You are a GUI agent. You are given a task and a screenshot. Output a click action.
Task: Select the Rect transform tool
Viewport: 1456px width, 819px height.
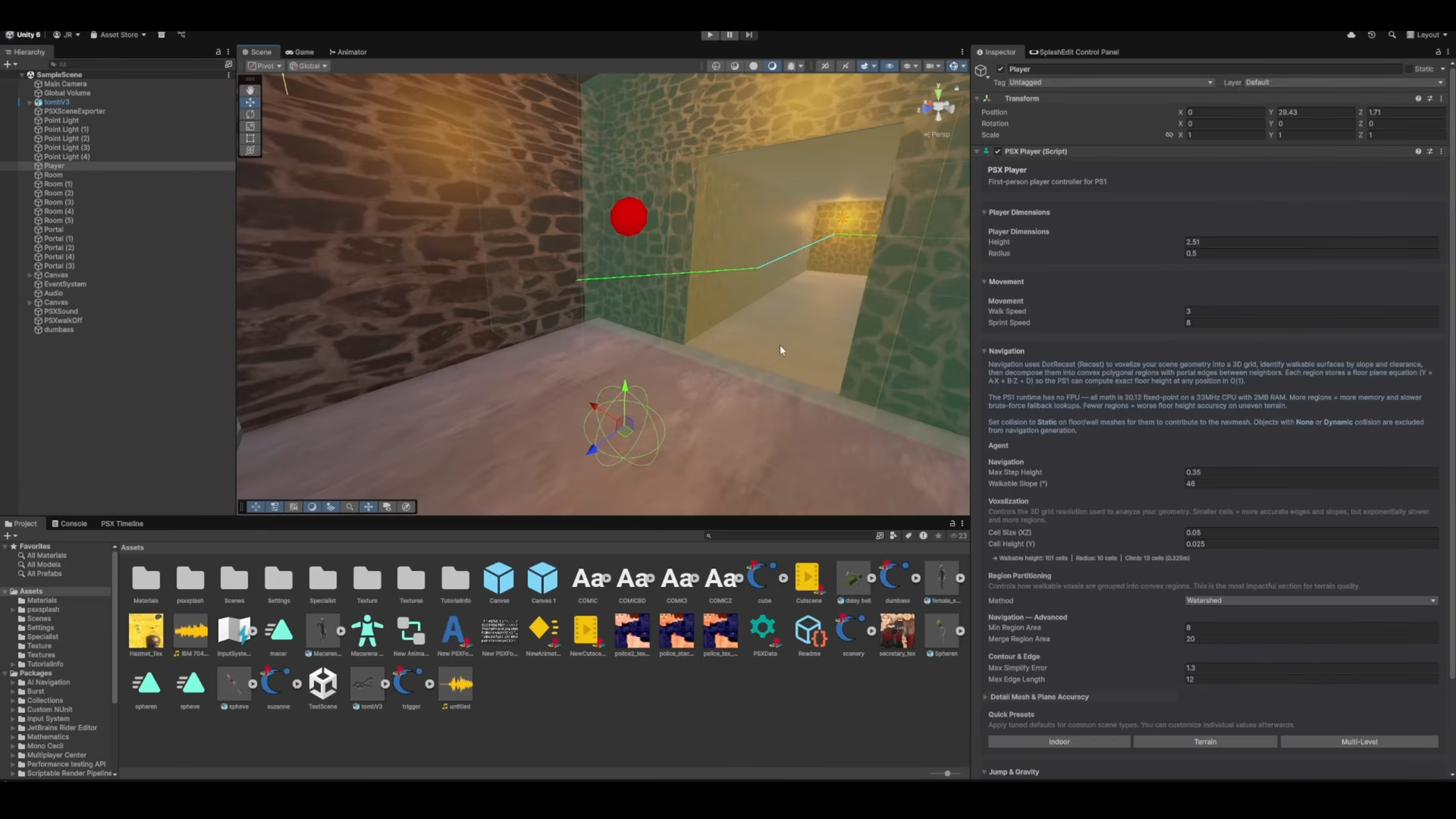(250, 139)
